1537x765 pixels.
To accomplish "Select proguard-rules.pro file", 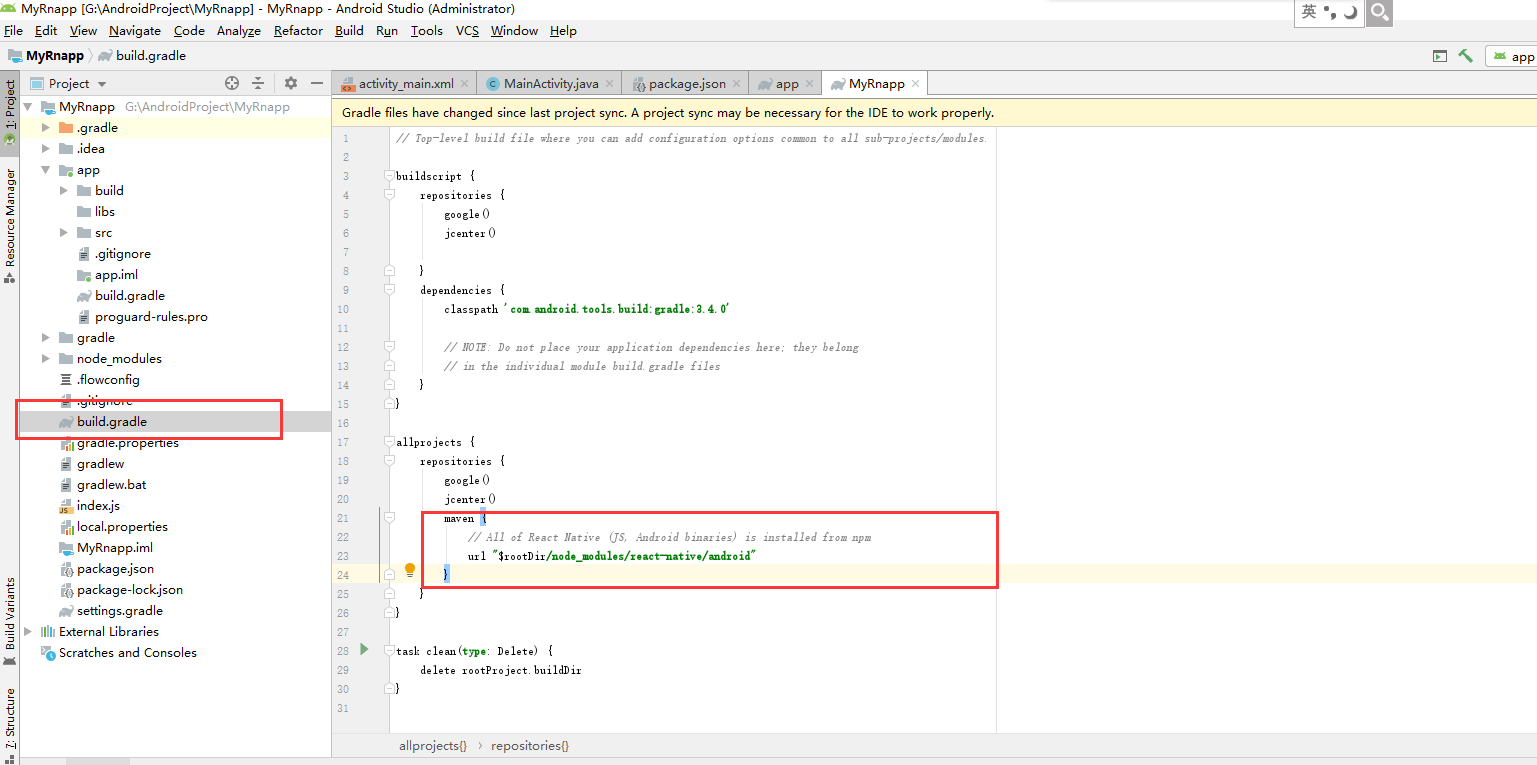I will (x=151, y=317).
